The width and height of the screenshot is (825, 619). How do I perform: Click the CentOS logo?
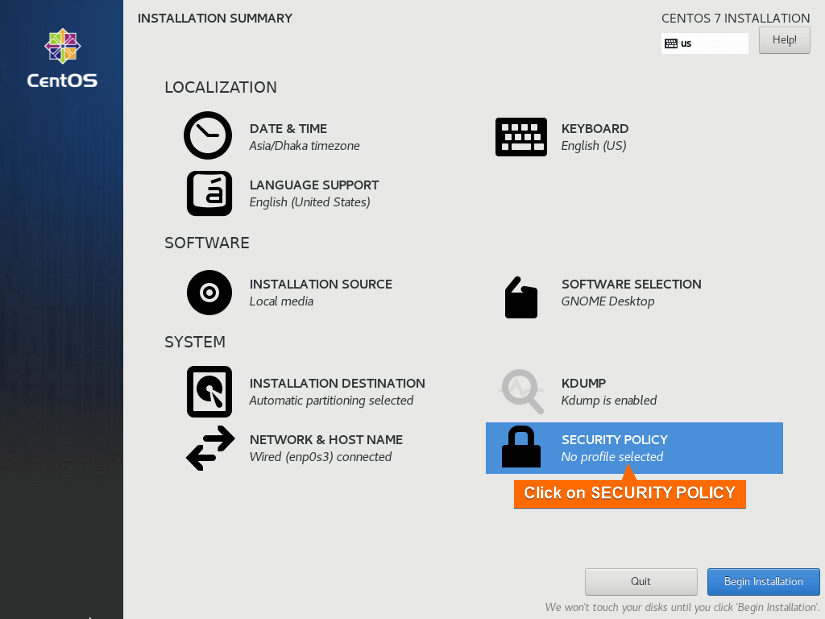62,58
